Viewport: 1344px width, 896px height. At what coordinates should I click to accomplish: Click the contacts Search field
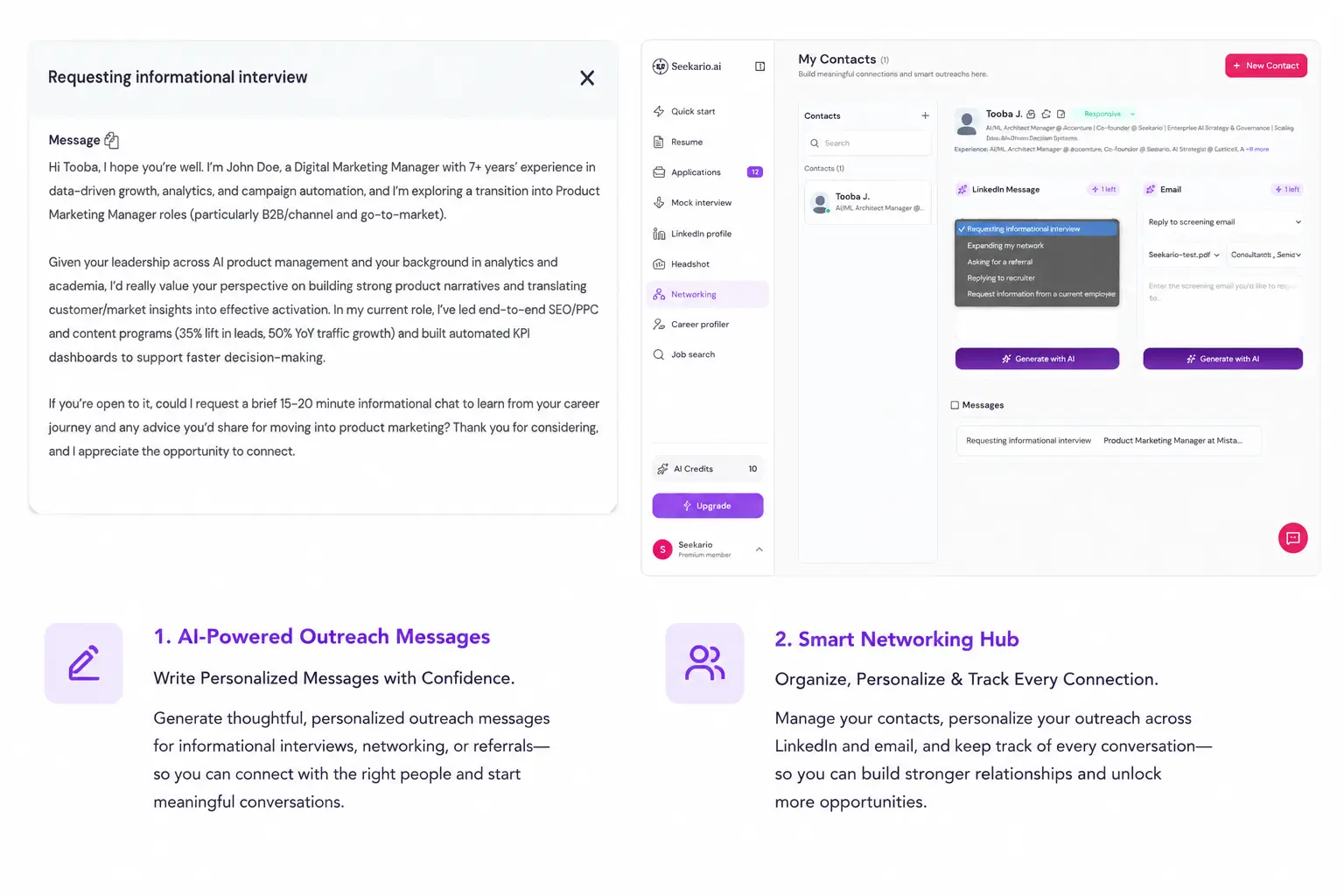867,143
